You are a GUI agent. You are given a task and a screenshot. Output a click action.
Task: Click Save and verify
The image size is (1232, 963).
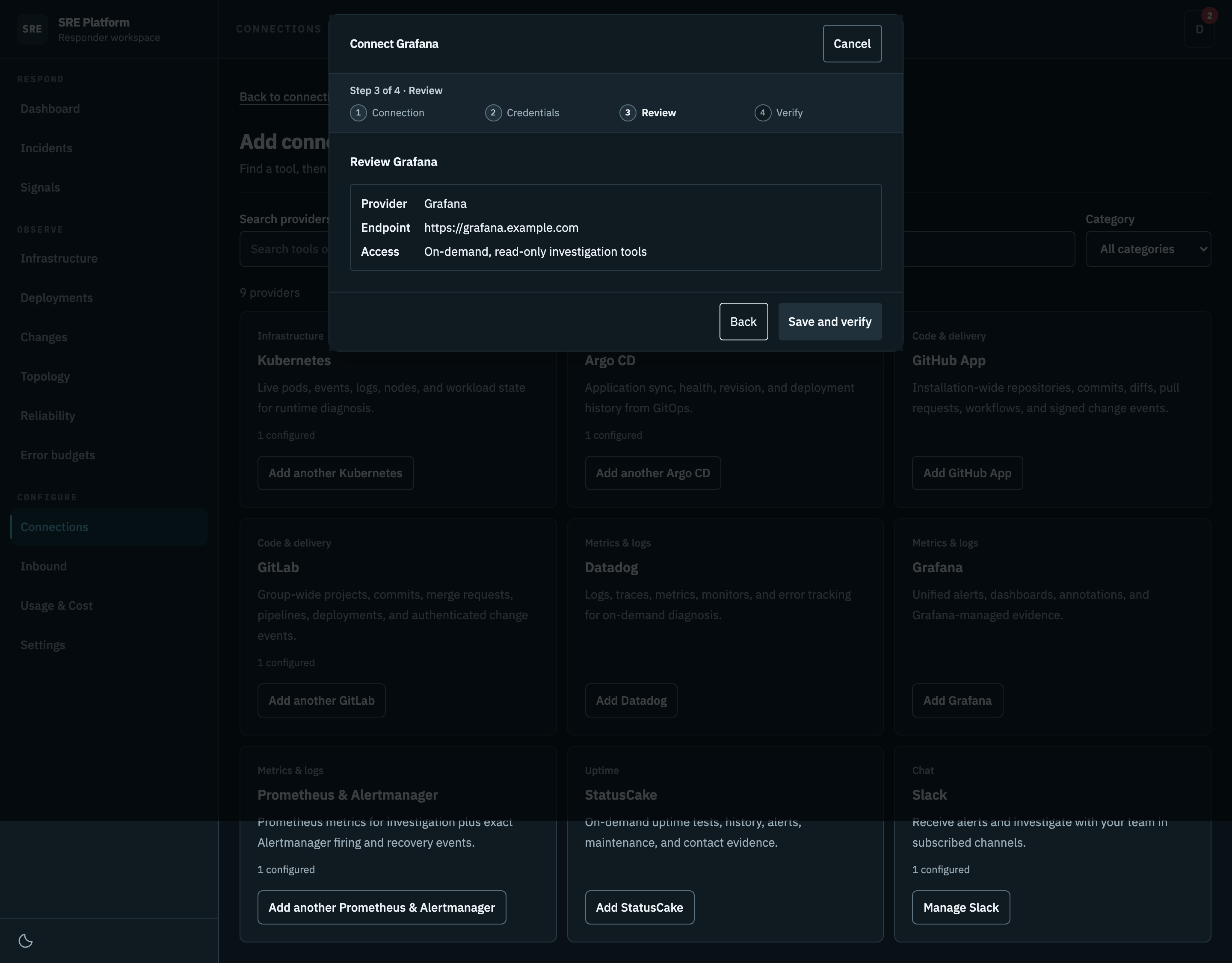point(830,322)
